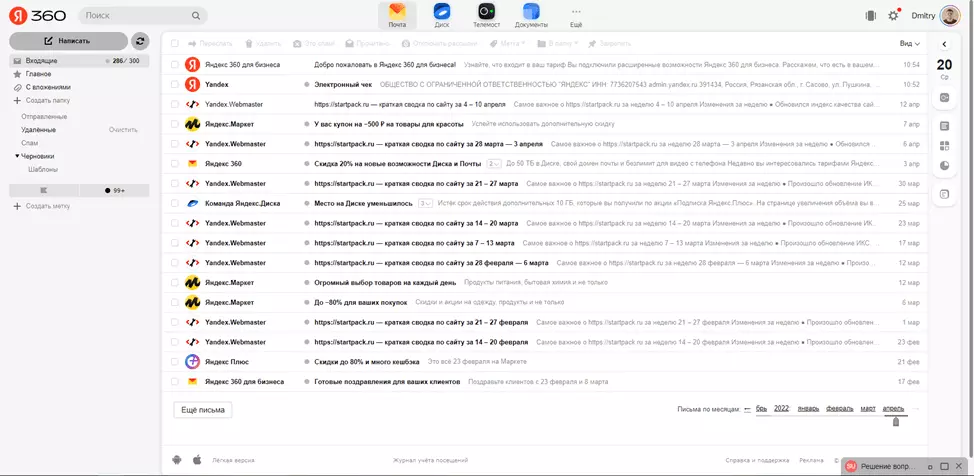This screenshot has width=974, height=476.
Task: Open settings gear icon in header
Action: point(893,16)
